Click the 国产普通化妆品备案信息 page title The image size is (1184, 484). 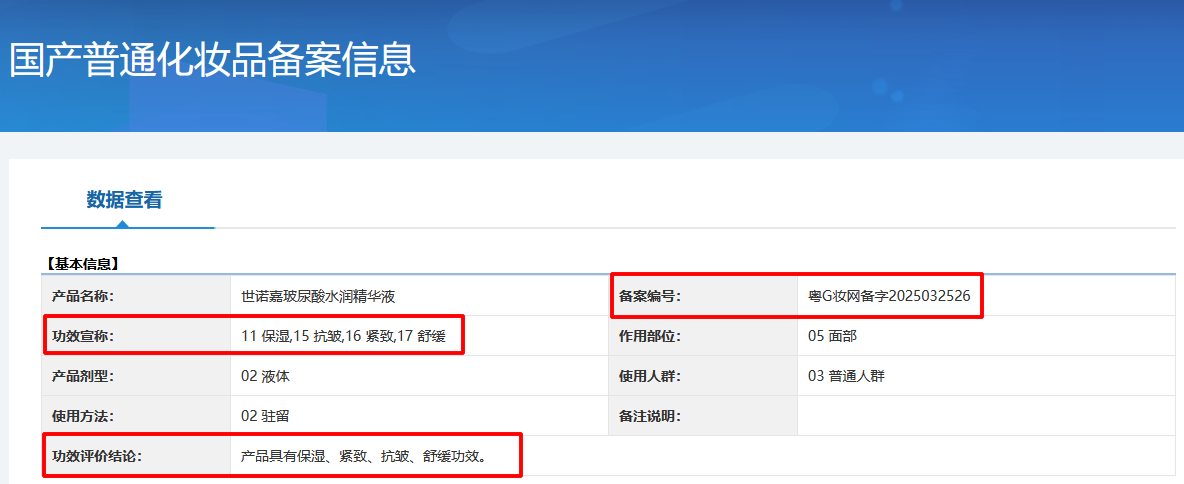(212, 60)
